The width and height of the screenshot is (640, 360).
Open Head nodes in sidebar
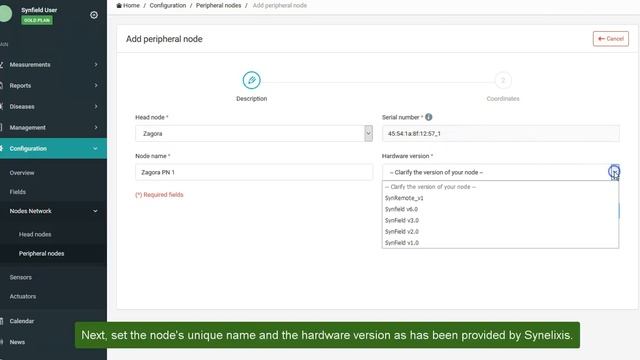coord(35,234)
